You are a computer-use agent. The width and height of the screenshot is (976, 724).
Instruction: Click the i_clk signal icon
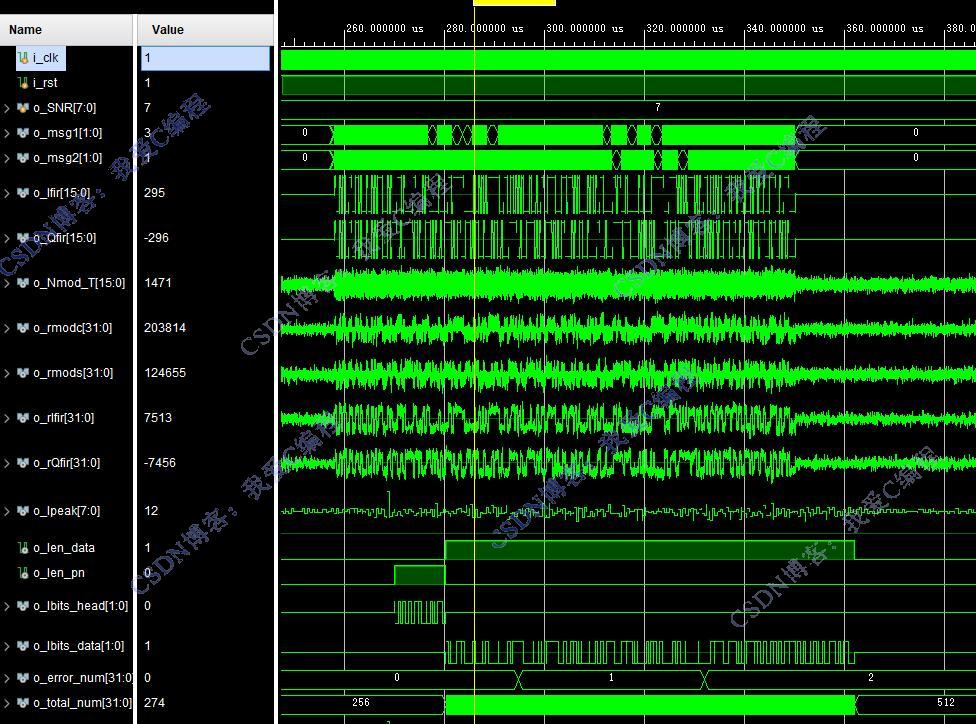tap(23, 58)
